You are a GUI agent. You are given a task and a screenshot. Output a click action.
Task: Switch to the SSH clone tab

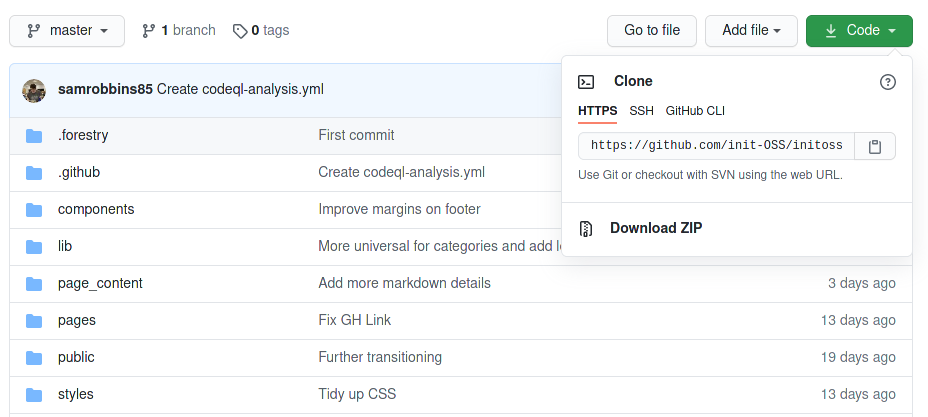pyautogui.click(x=642, y=111)
